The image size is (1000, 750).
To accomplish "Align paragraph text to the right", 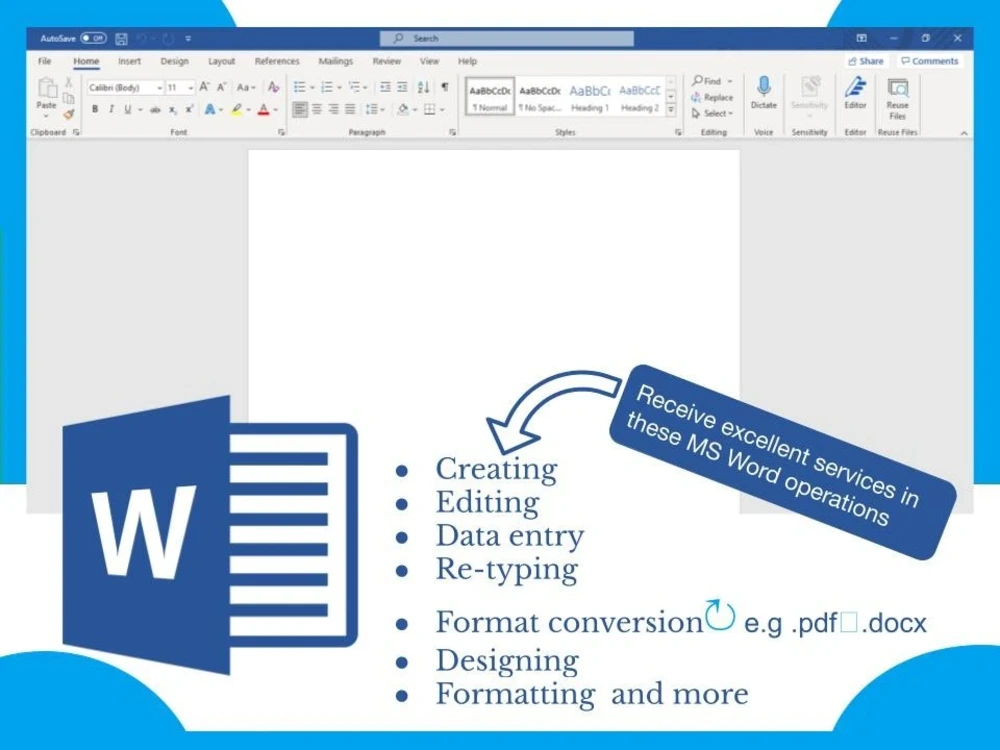I will tap(333, 110).
